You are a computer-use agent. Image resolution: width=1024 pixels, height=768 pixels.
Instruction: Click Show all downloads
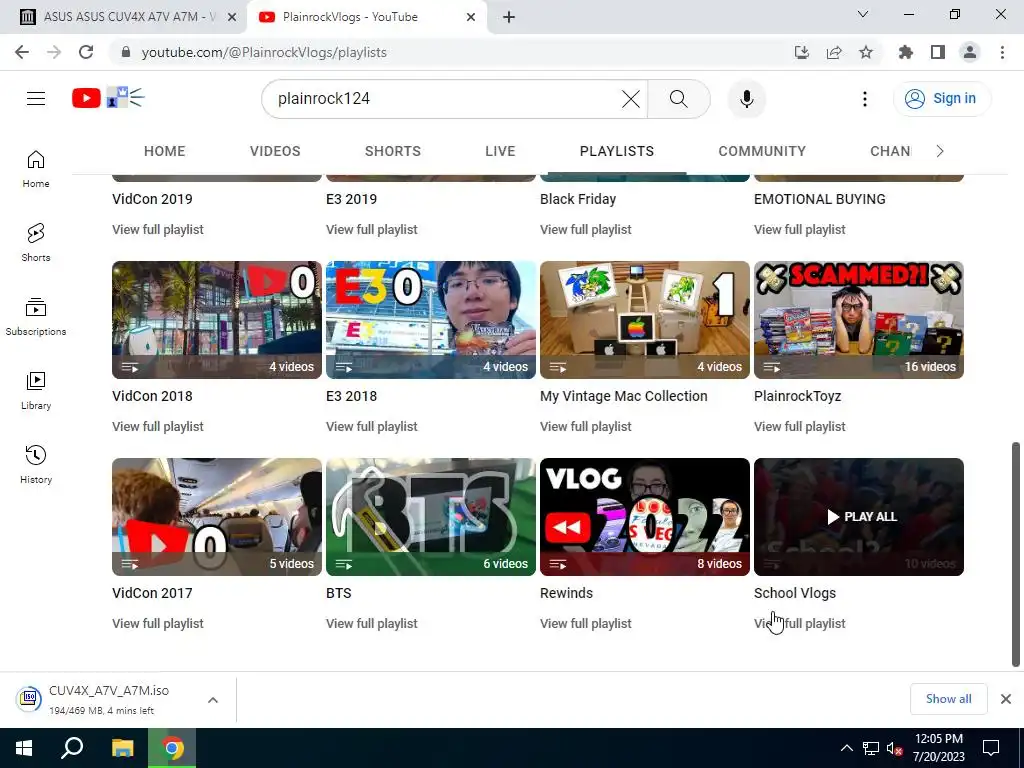(x=948, y=699)
